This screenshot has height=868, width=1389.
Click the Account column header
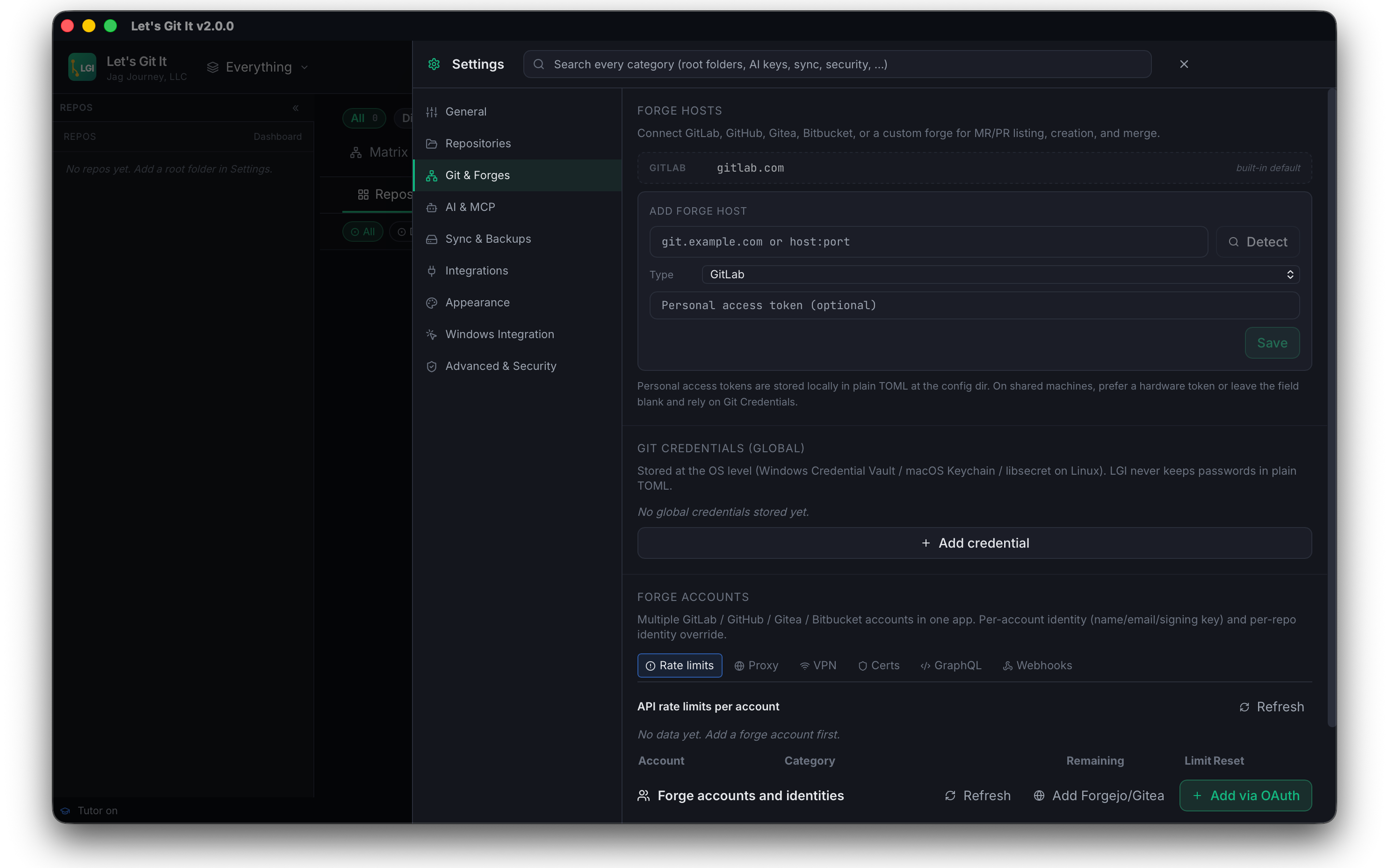661,760
